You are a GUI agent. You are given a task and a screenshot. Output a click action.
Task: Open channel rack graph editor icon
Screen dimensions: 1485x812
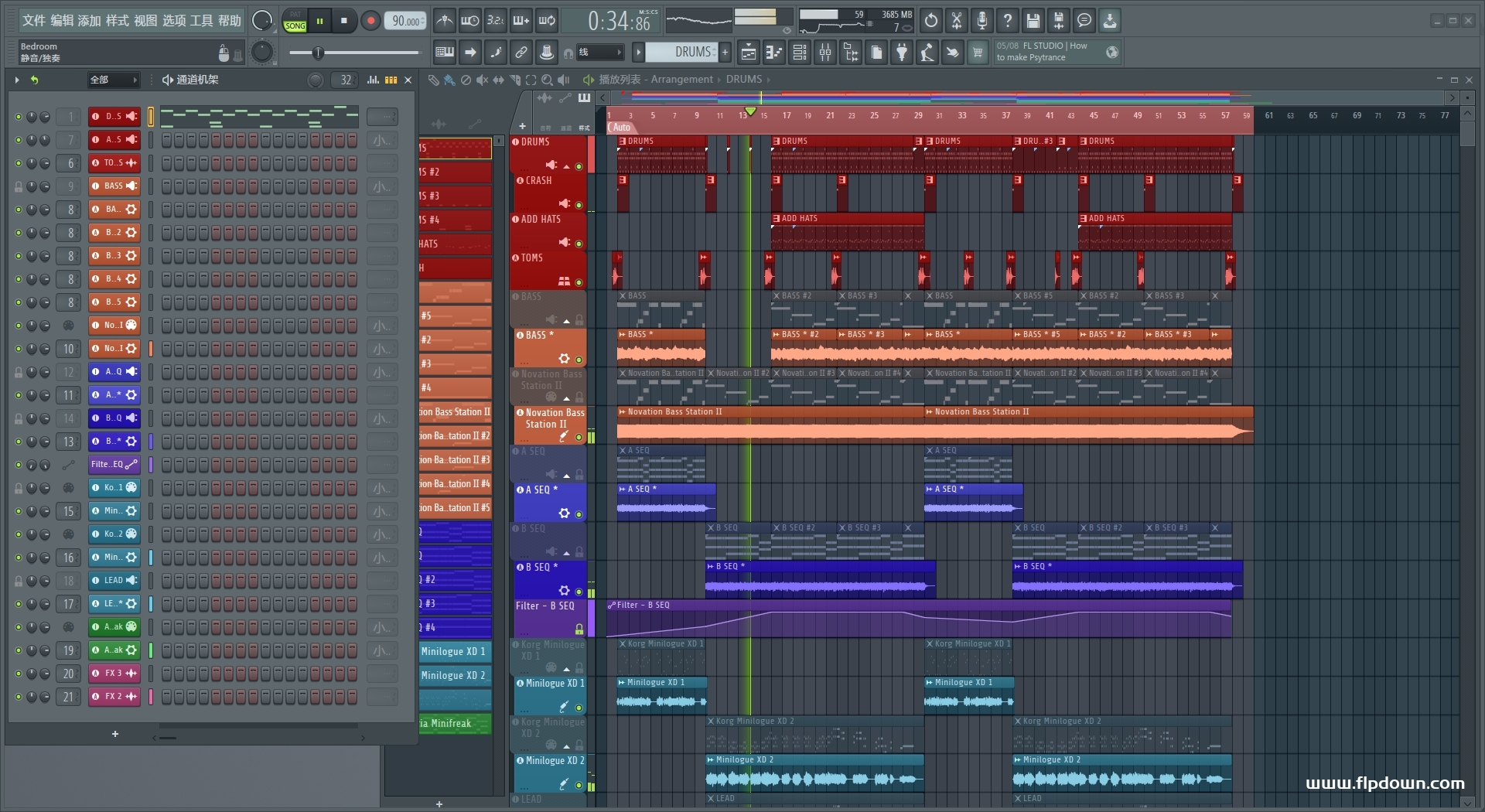[x=374, y=80]
